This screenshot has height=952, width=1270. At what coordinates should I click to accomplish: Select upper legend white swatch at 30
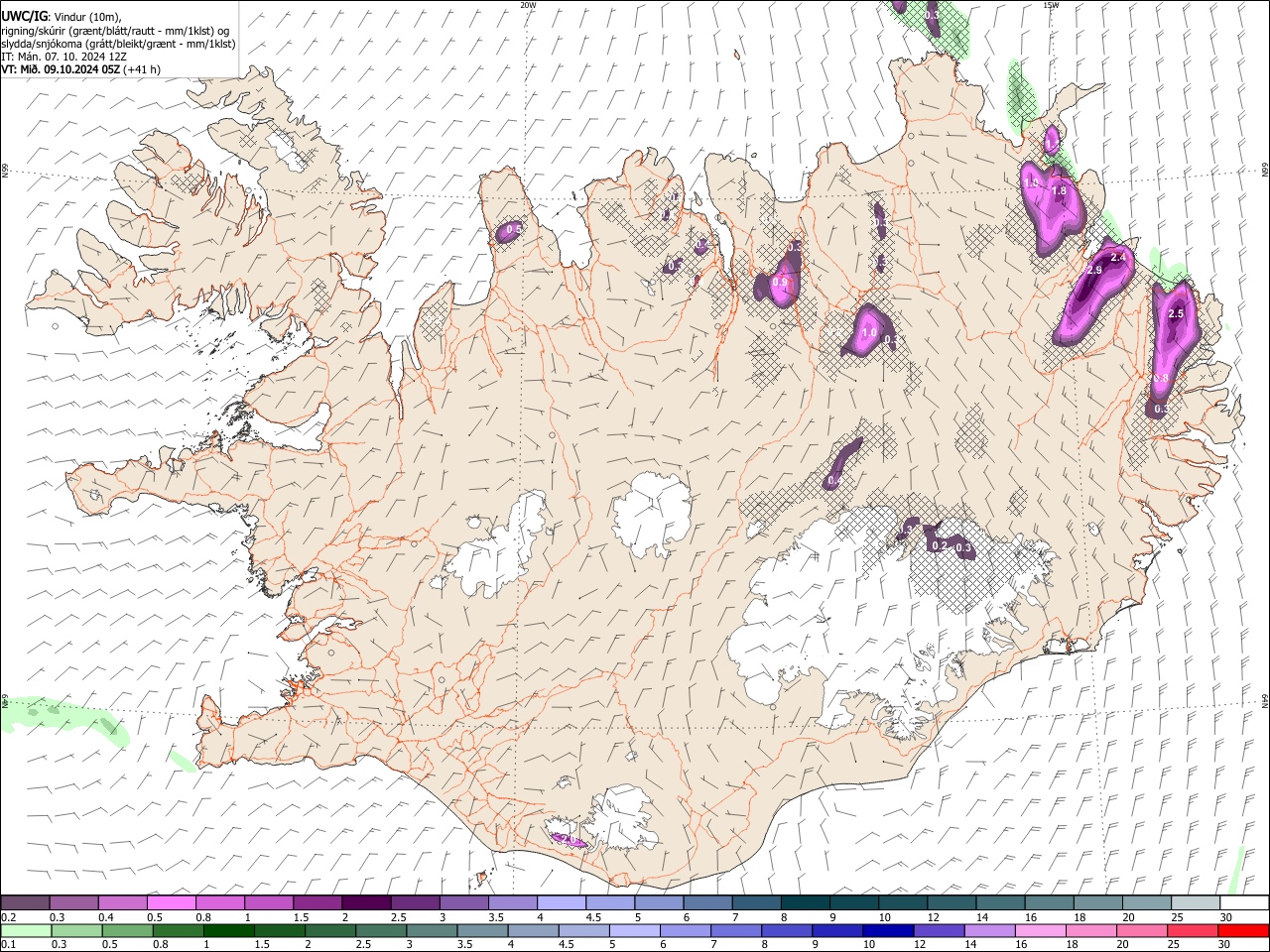[x=1243, y=903]
